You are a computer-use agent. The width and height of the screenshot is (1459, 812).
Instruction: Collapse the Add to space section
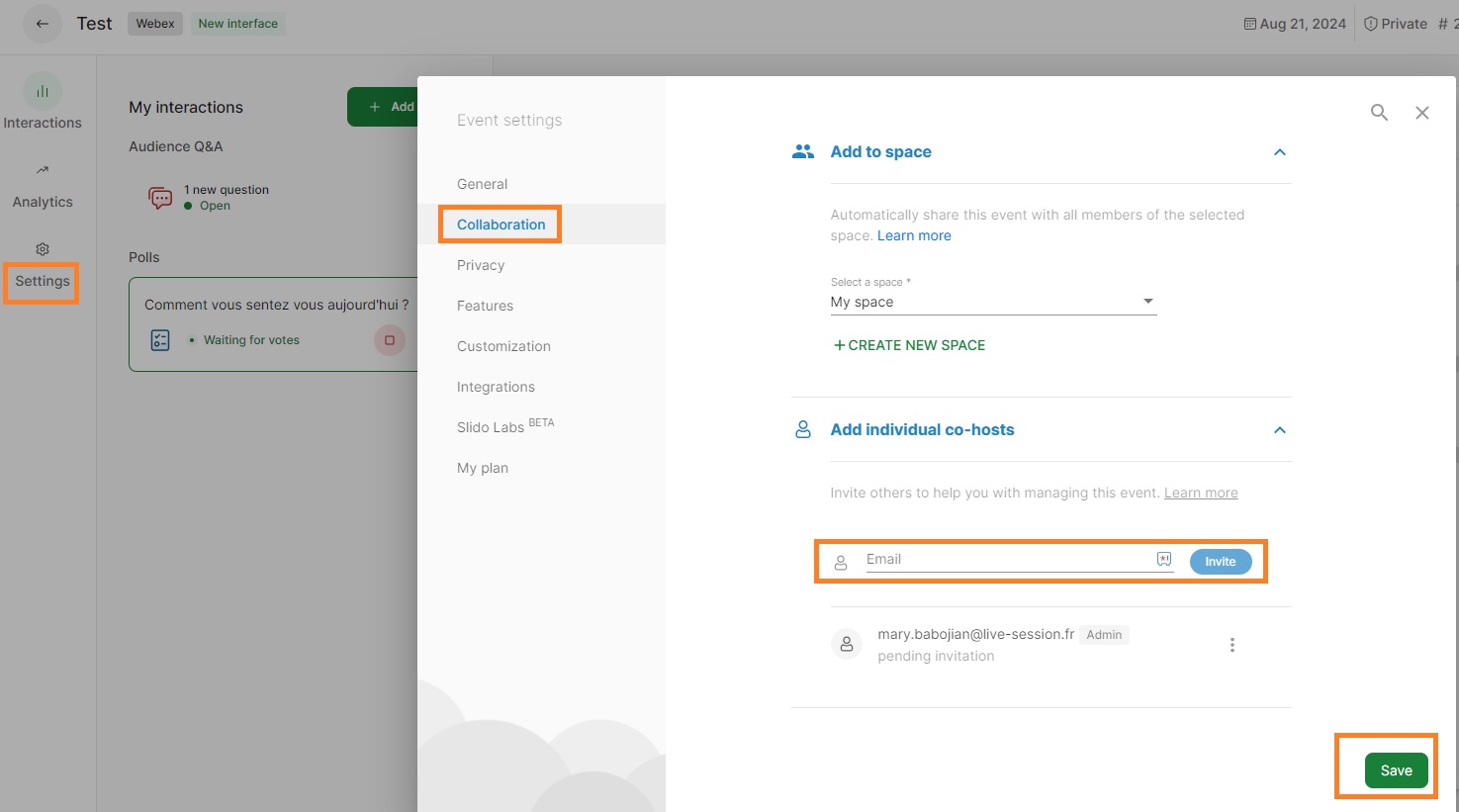click(x=1280, y=152)
